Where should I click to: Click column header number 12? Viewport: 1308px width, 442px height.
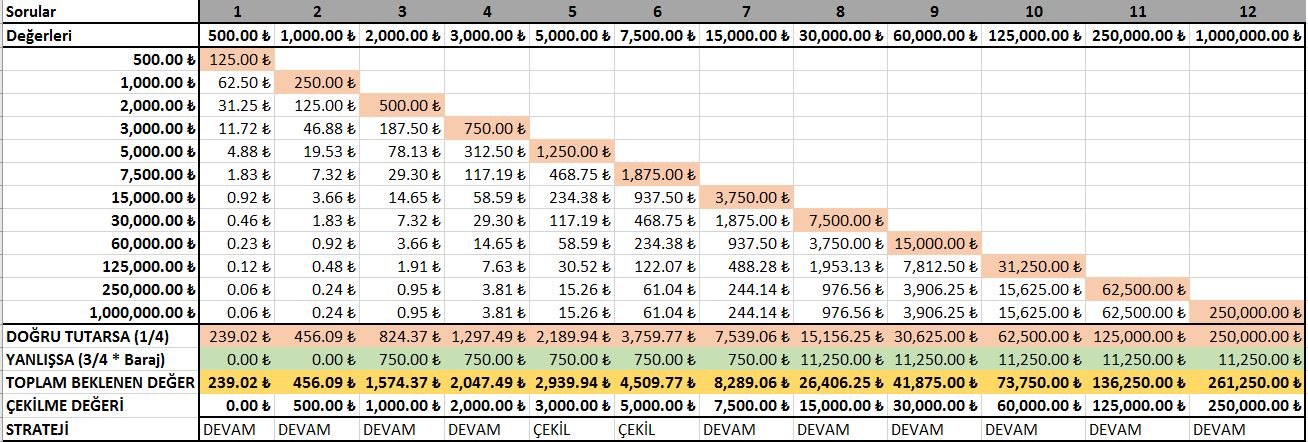coord(1247,12)
